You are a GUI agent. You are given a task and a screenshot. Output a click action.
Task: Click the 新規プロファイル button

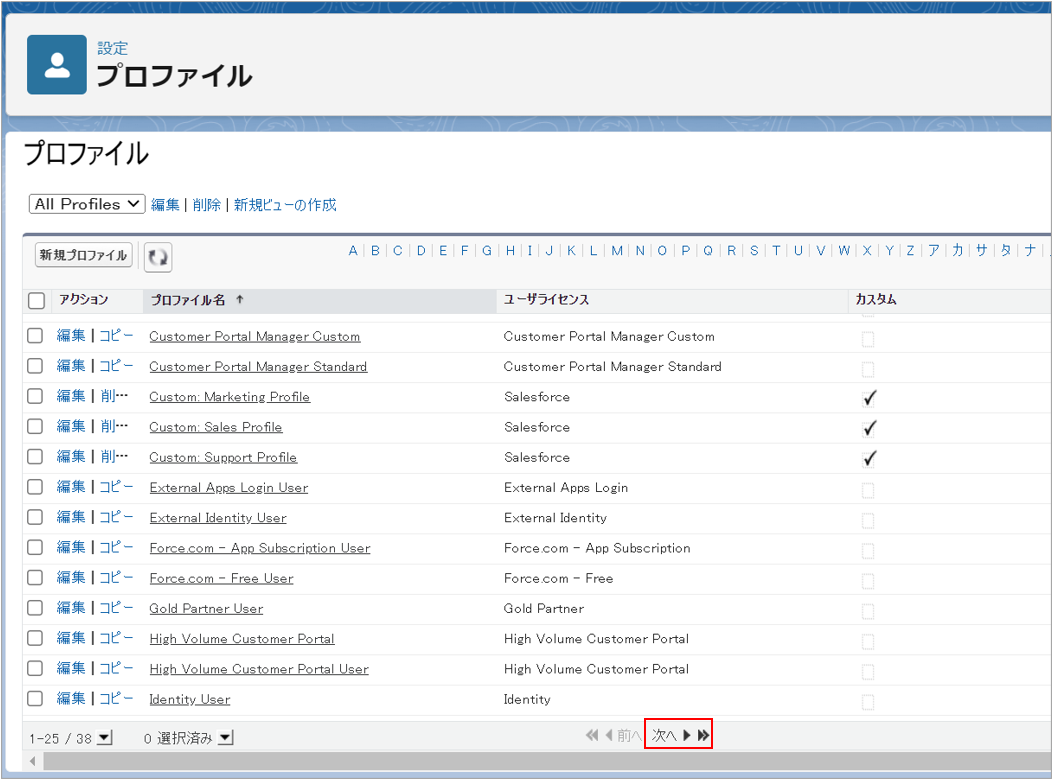[83, 256]
